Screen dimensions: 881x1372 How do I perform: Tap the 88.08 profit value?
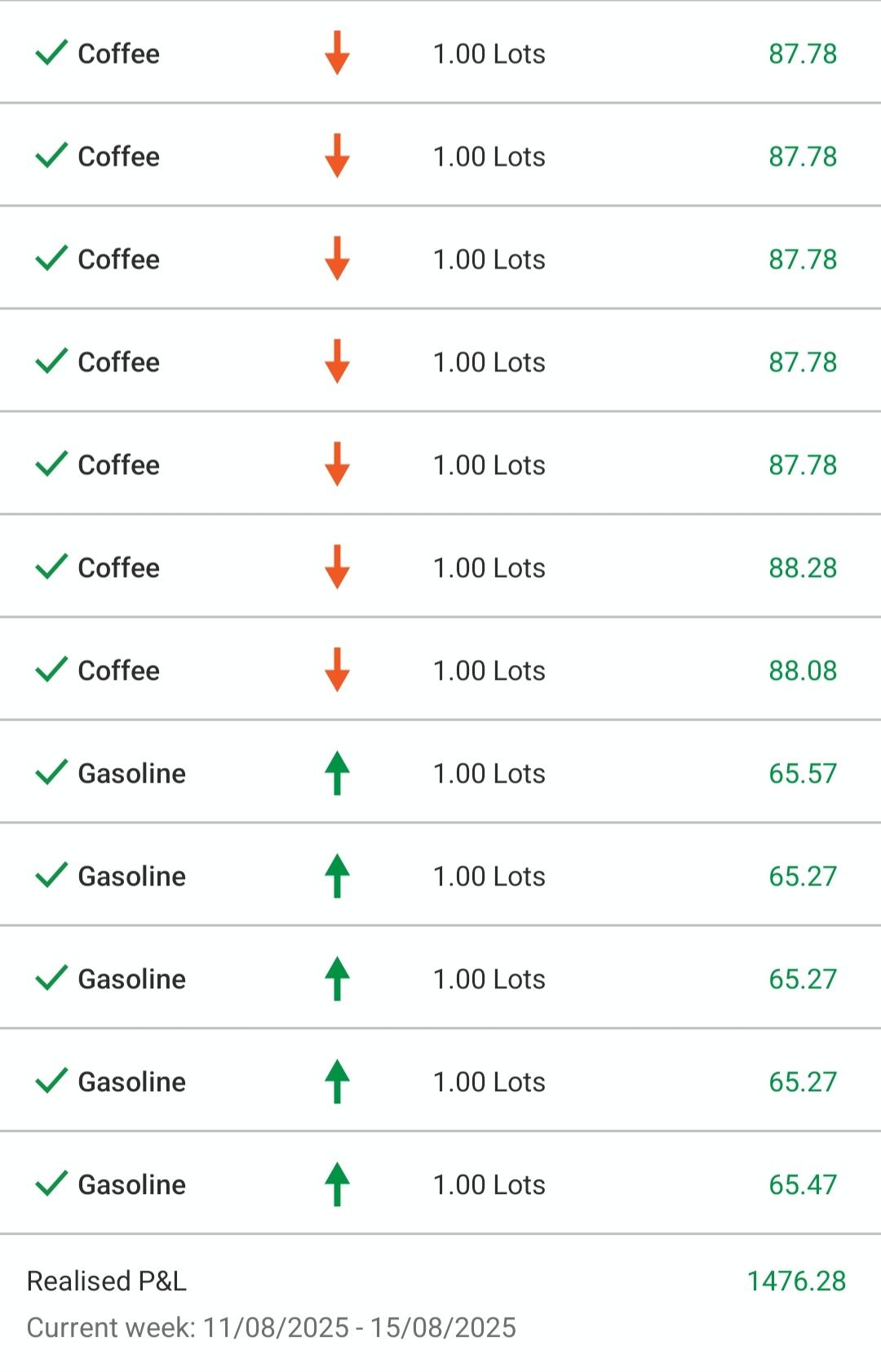tap(803, 670)
